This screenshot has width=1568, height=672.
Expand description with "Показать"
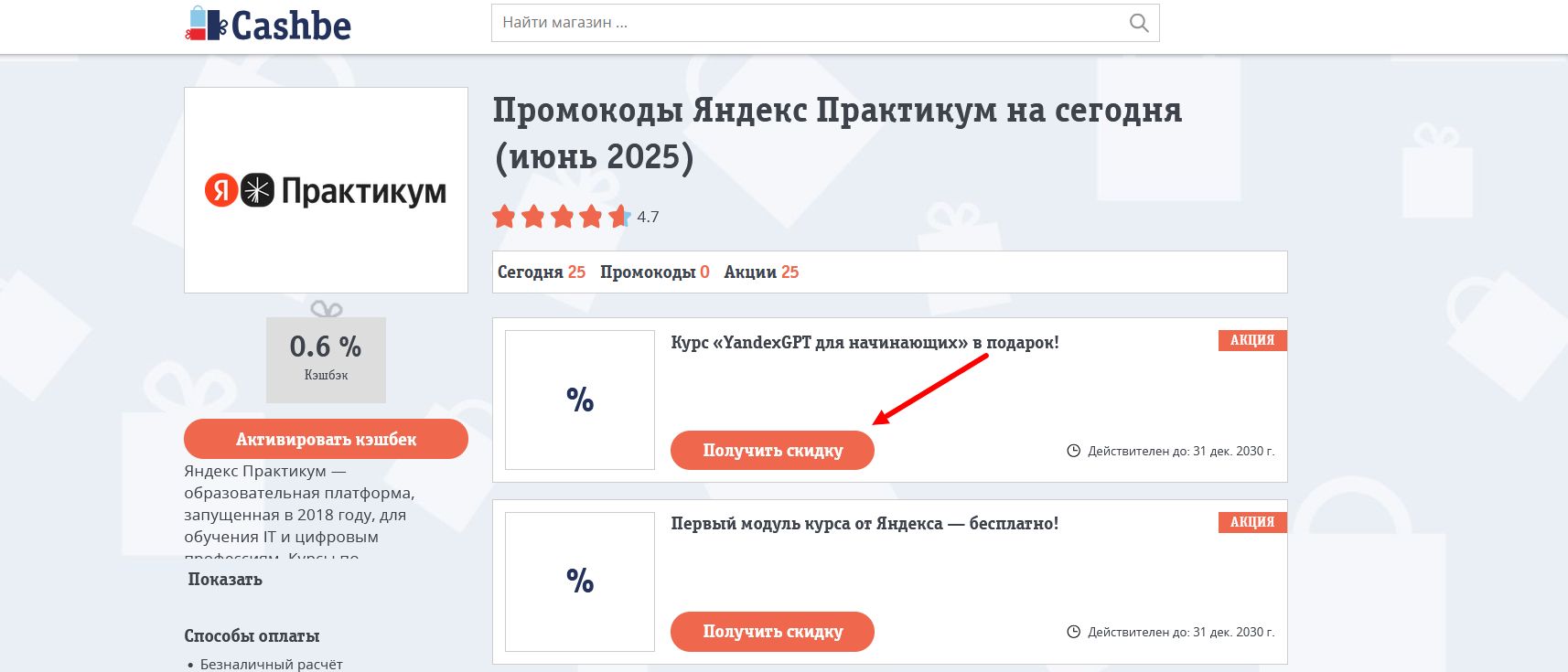click(x=225, y=579)
